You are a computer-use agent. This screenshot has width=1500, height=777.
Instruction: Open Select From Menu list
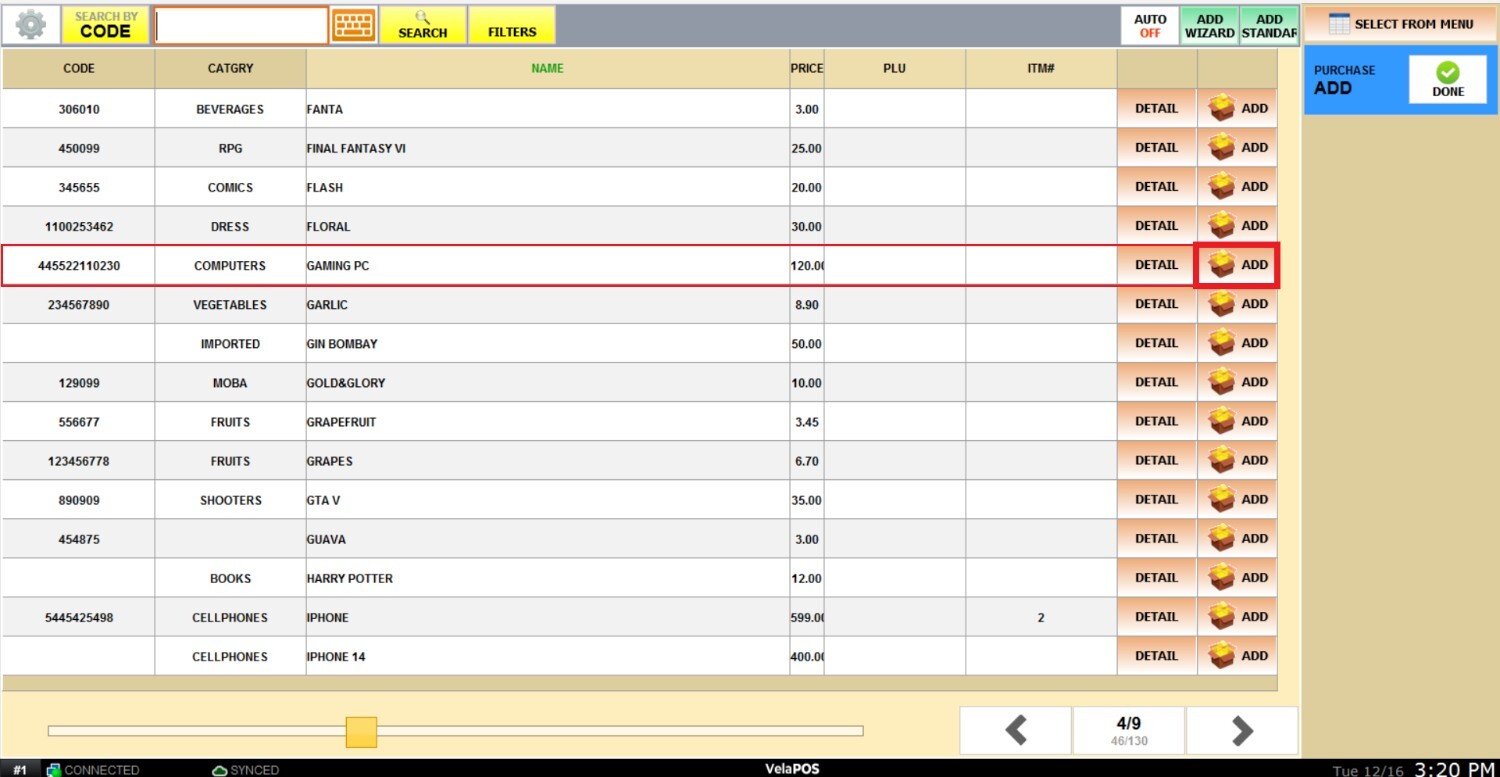click(1400, 24)
